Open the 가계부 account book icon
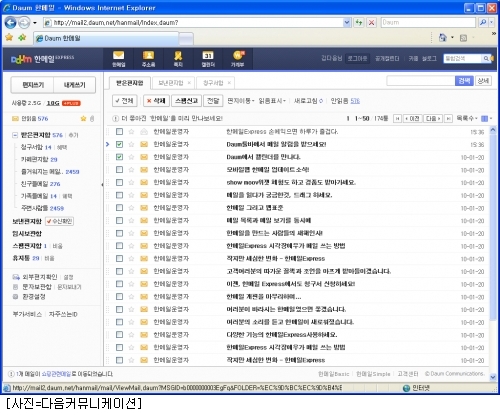500x415 pixels. [238, 59]
